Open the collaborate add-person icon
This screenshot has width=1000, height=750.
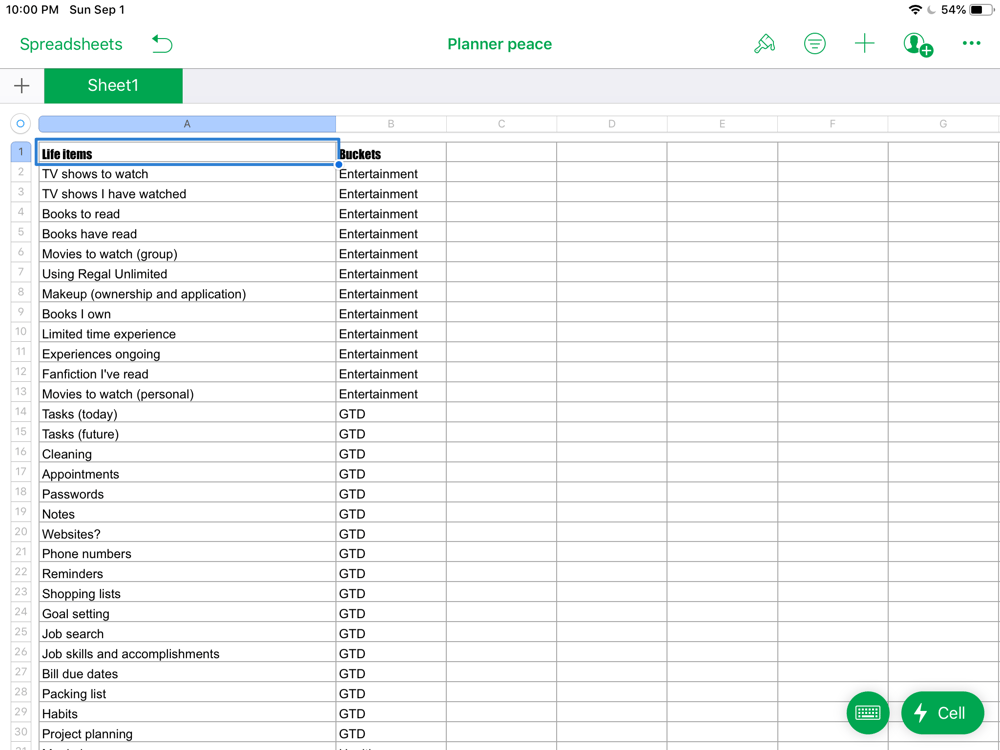coord(917,44)
